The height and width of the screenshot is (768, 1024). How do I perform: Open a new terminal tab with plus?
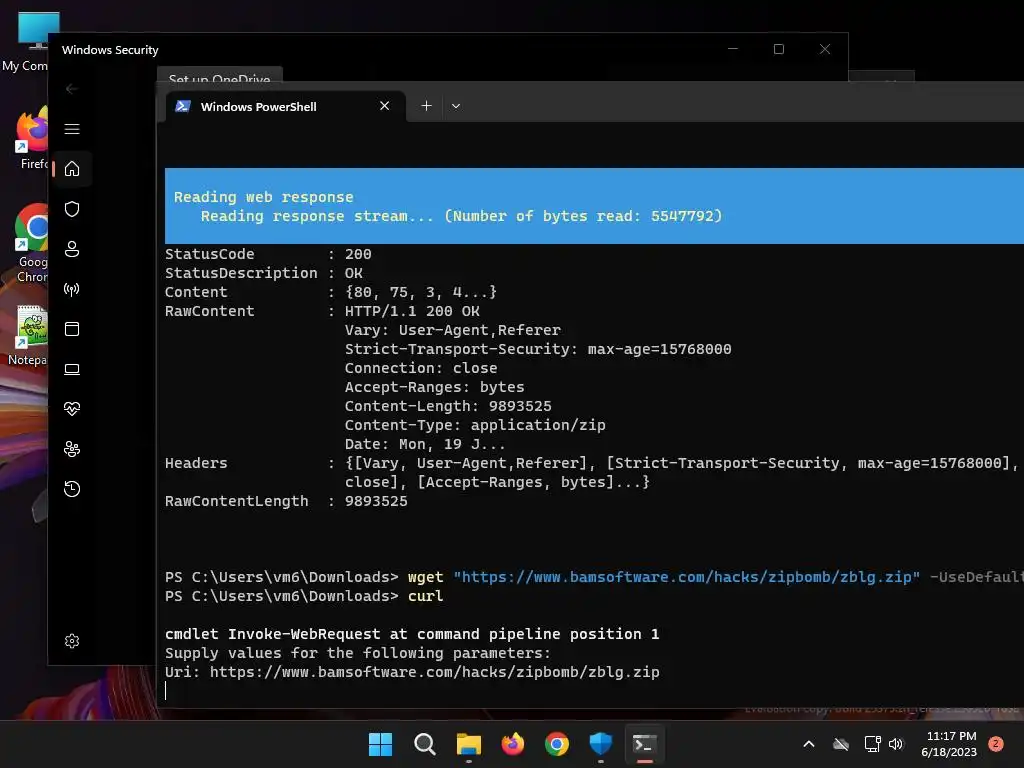[426, 106]
